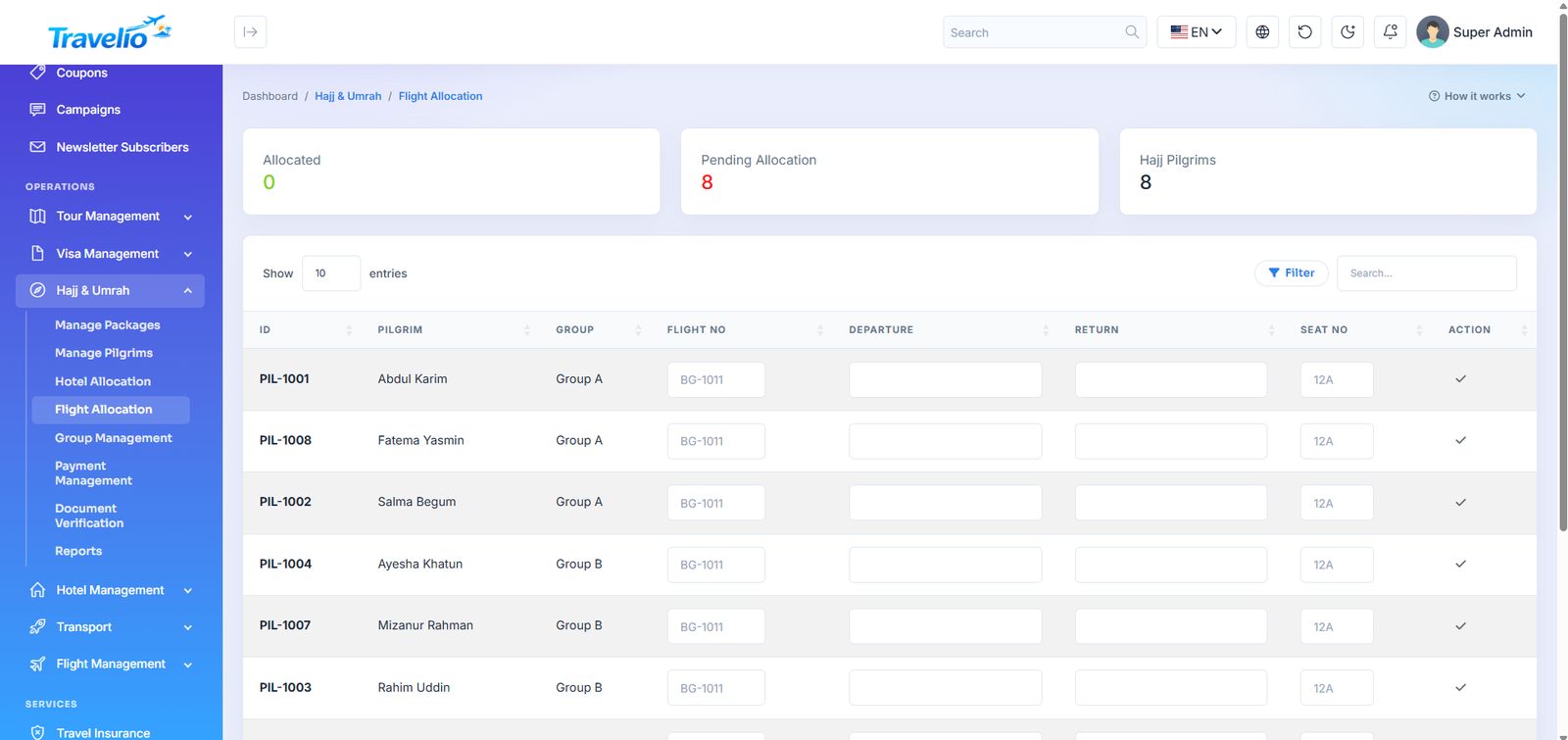
Task: Click the Travel Insurance shield icon
Action: 37,732
